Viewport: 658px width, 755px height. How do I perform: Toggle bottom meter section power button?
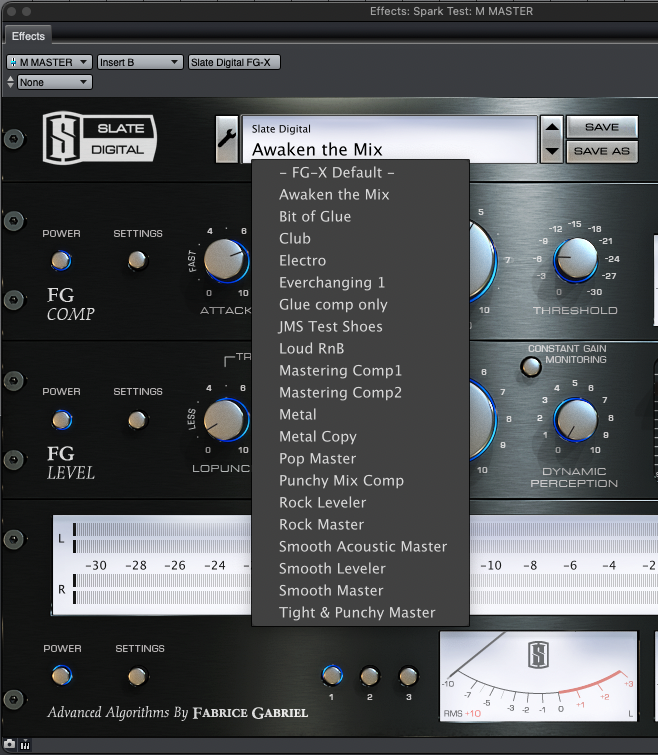click(x=62, y=675)
